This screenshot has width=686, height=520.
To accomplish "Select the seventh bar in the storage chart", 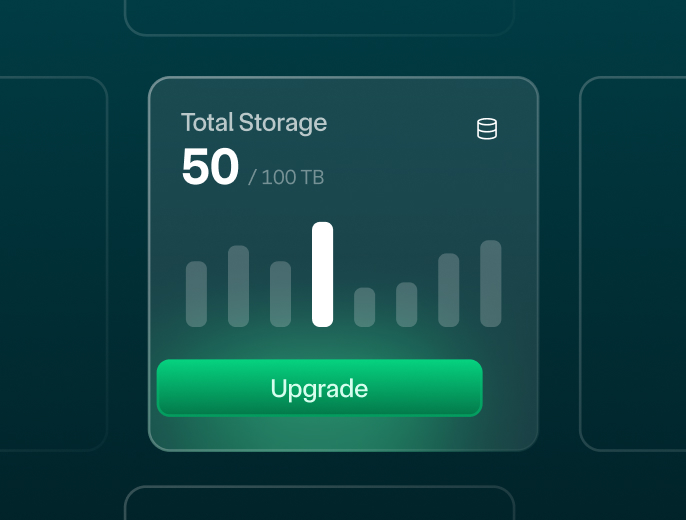I will pyautogui.click(x=448, y=290).
